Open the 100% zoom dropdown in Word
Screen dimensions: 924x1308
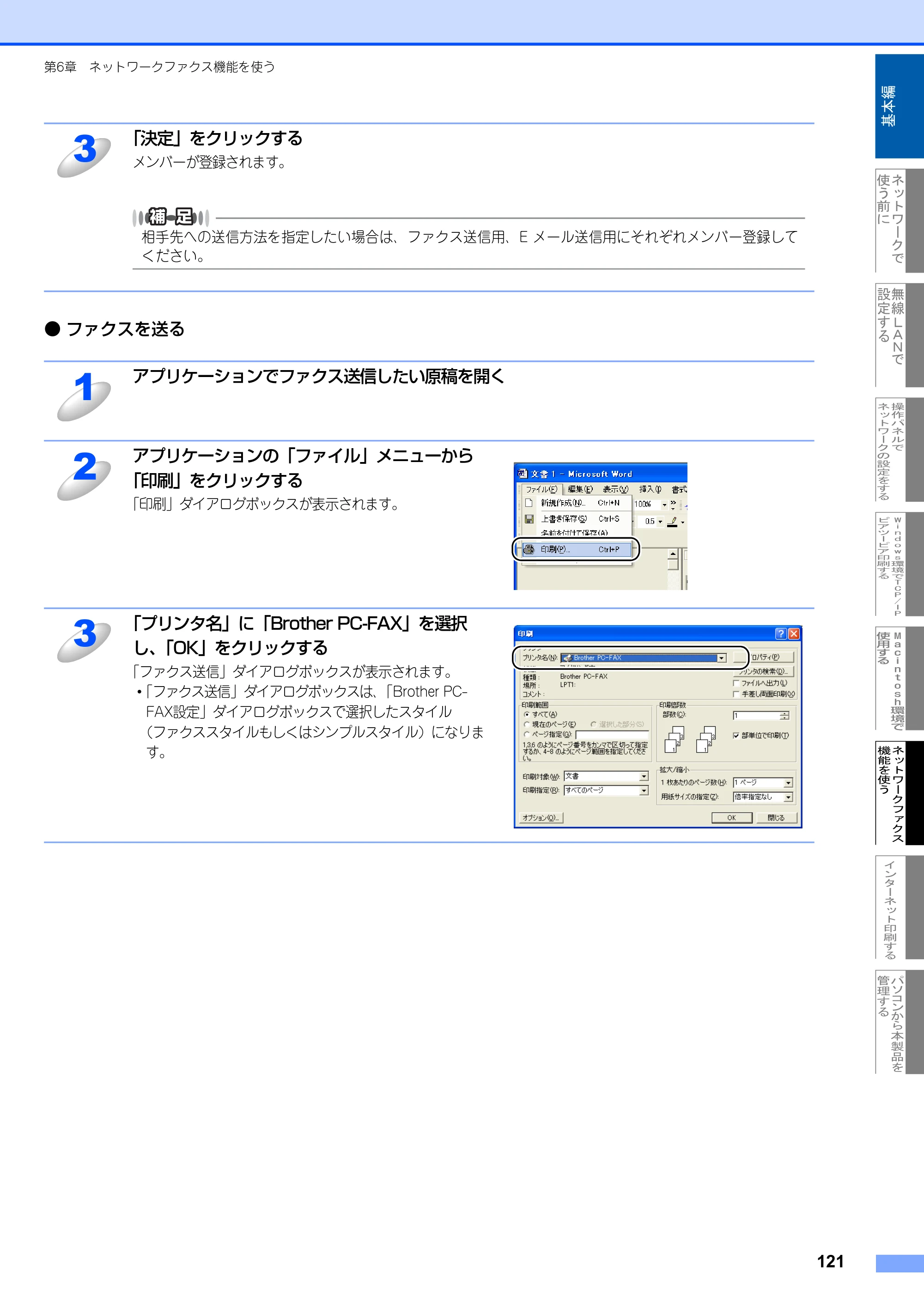point(664,504)
